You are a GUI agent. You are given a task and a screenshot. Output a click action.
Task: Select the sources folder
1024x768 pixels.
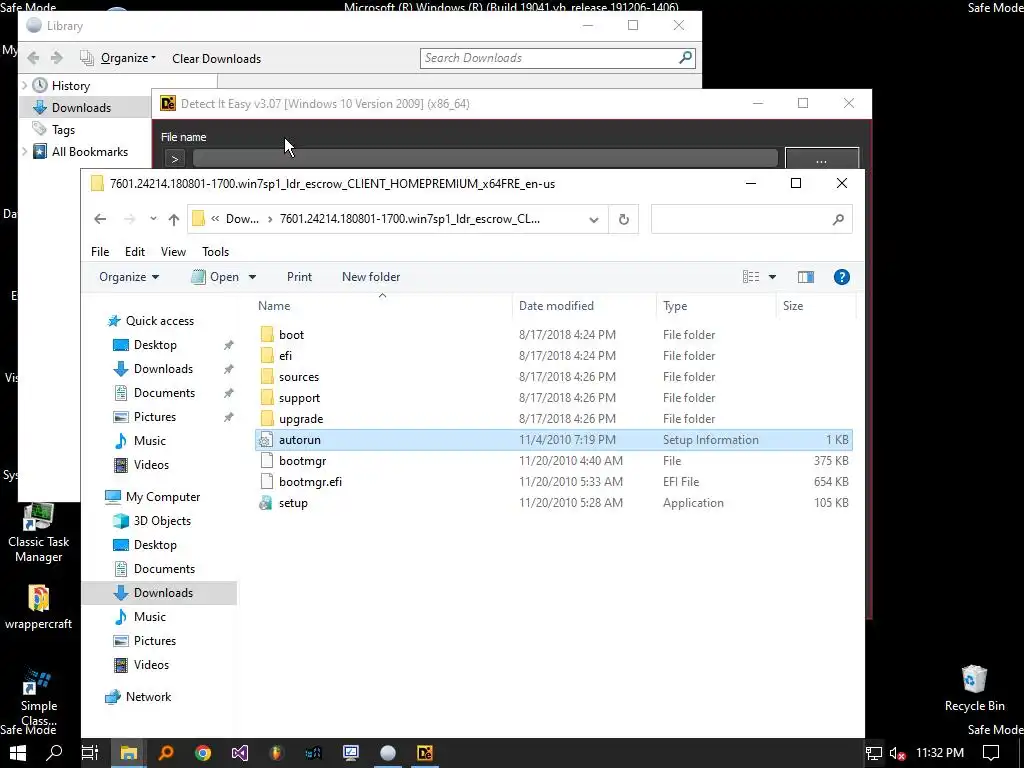tap(298, 377)
